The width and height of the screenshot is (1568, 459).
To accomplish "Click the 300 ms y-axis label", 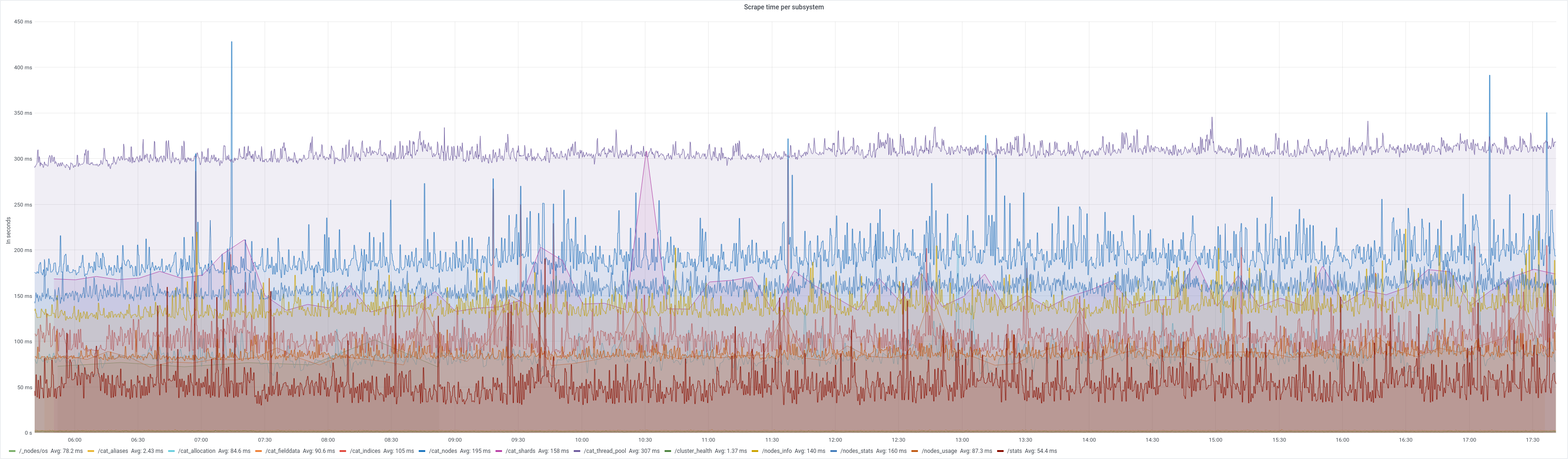I will pos(23,159).
